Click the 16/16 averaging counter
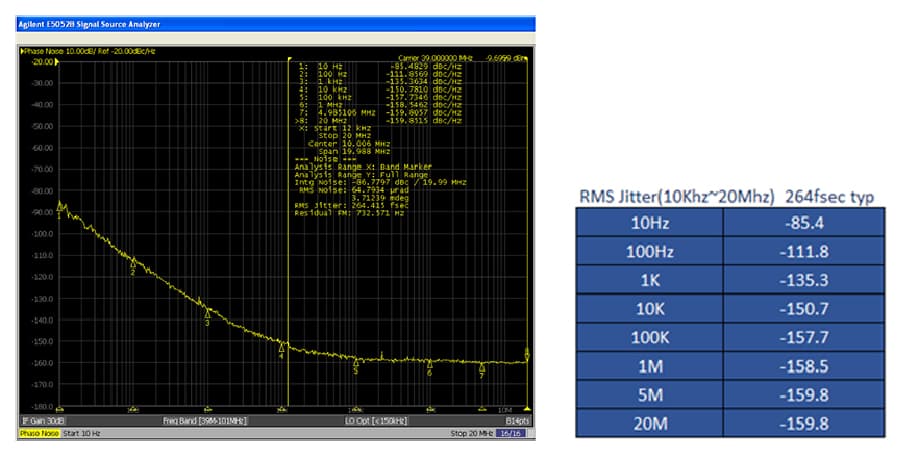The width and height of the screenshot is (919, 460). 510,433
